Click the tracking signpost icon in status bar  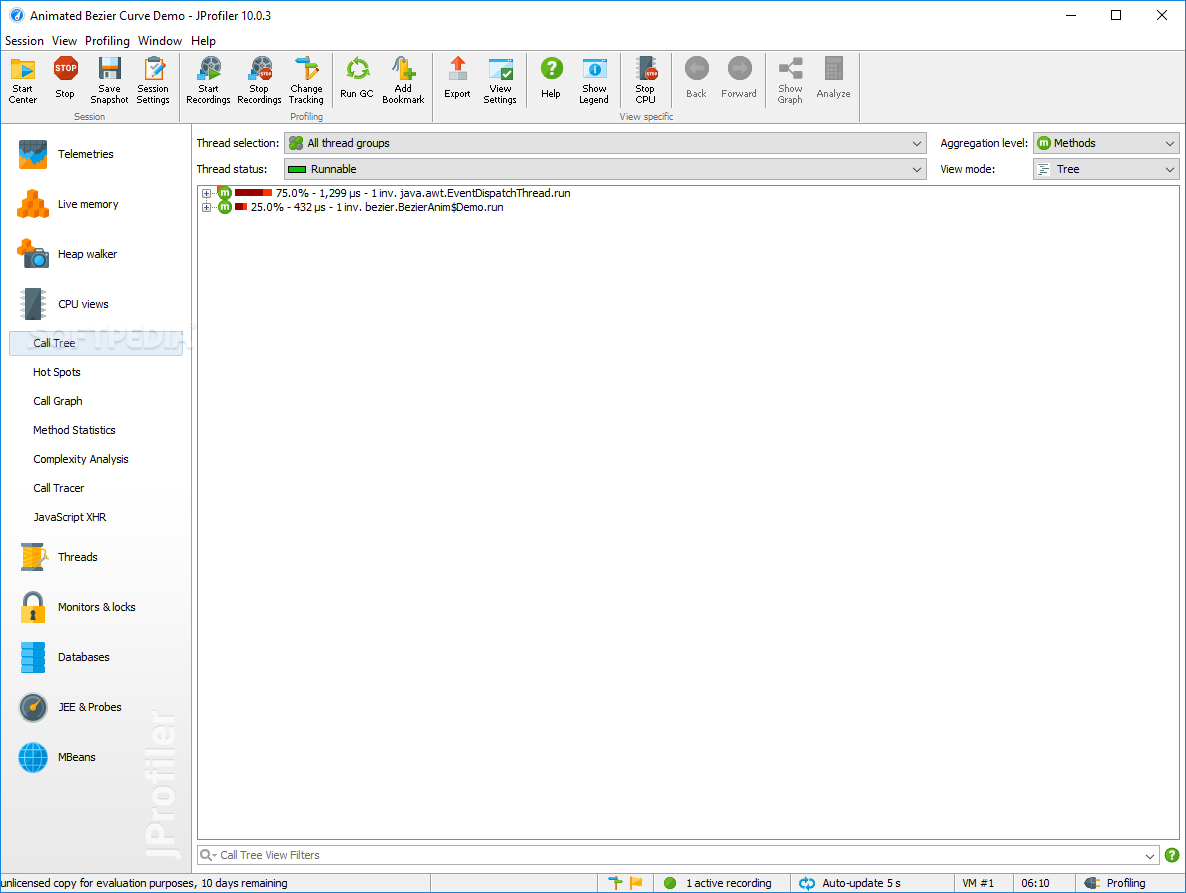tap(615, 882)
